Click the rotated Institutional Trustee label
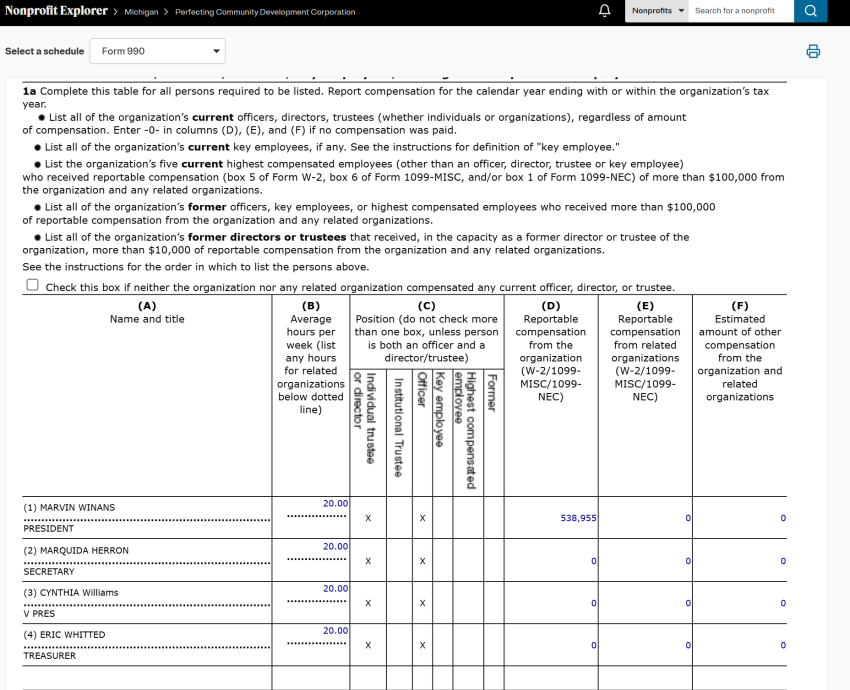850x690 pixels. point(398,428)
